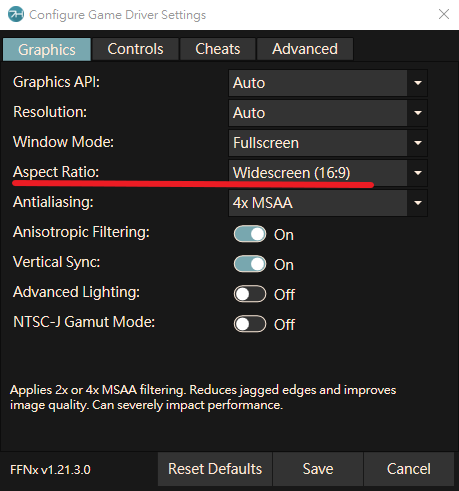Click the 7th Heaven app icon in title bar

pyautogui.click(x=16, y=14)
